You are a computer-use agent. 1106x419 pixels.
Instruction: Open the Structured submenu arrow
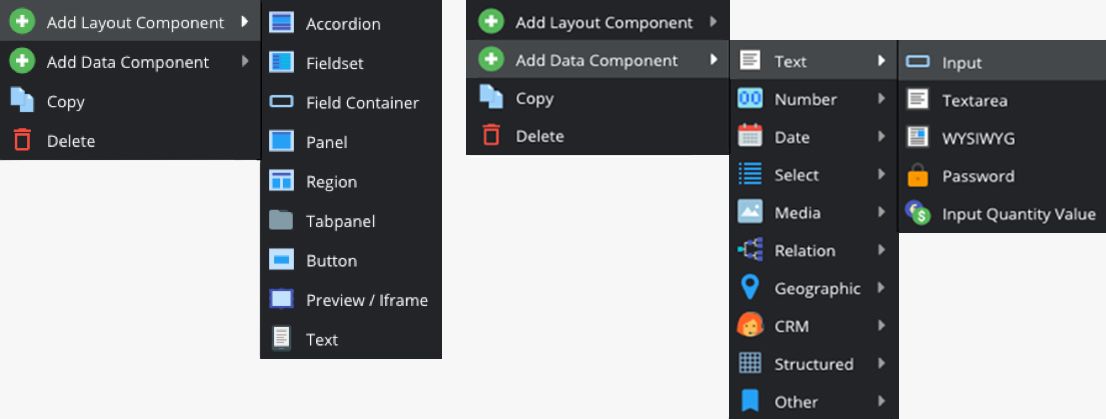point(882,364)
